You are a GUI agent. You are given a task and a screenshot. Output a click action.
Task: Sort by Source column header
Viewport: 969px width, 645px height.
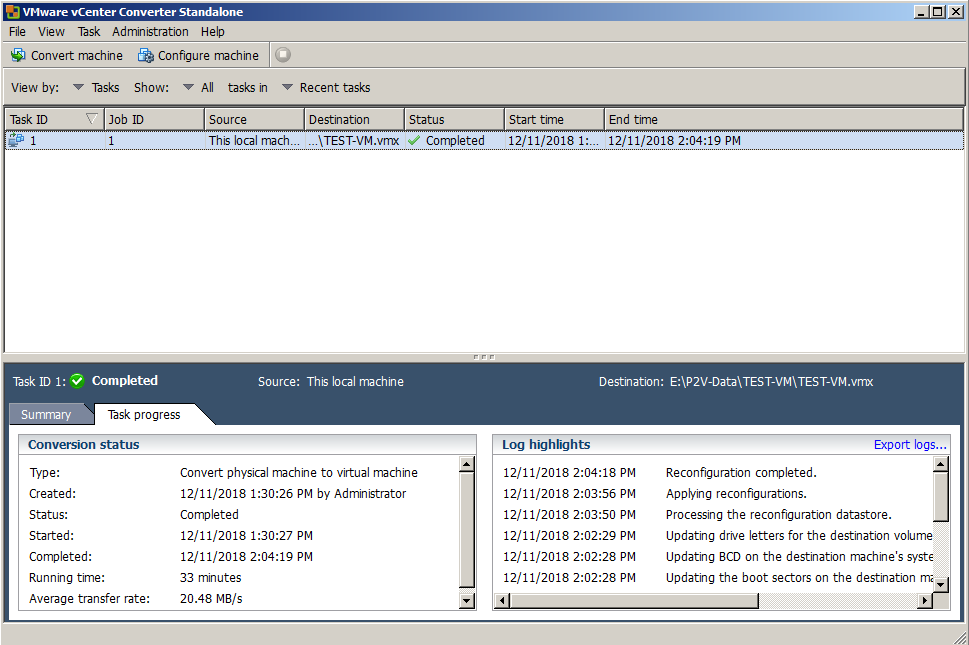click(254, 119)
